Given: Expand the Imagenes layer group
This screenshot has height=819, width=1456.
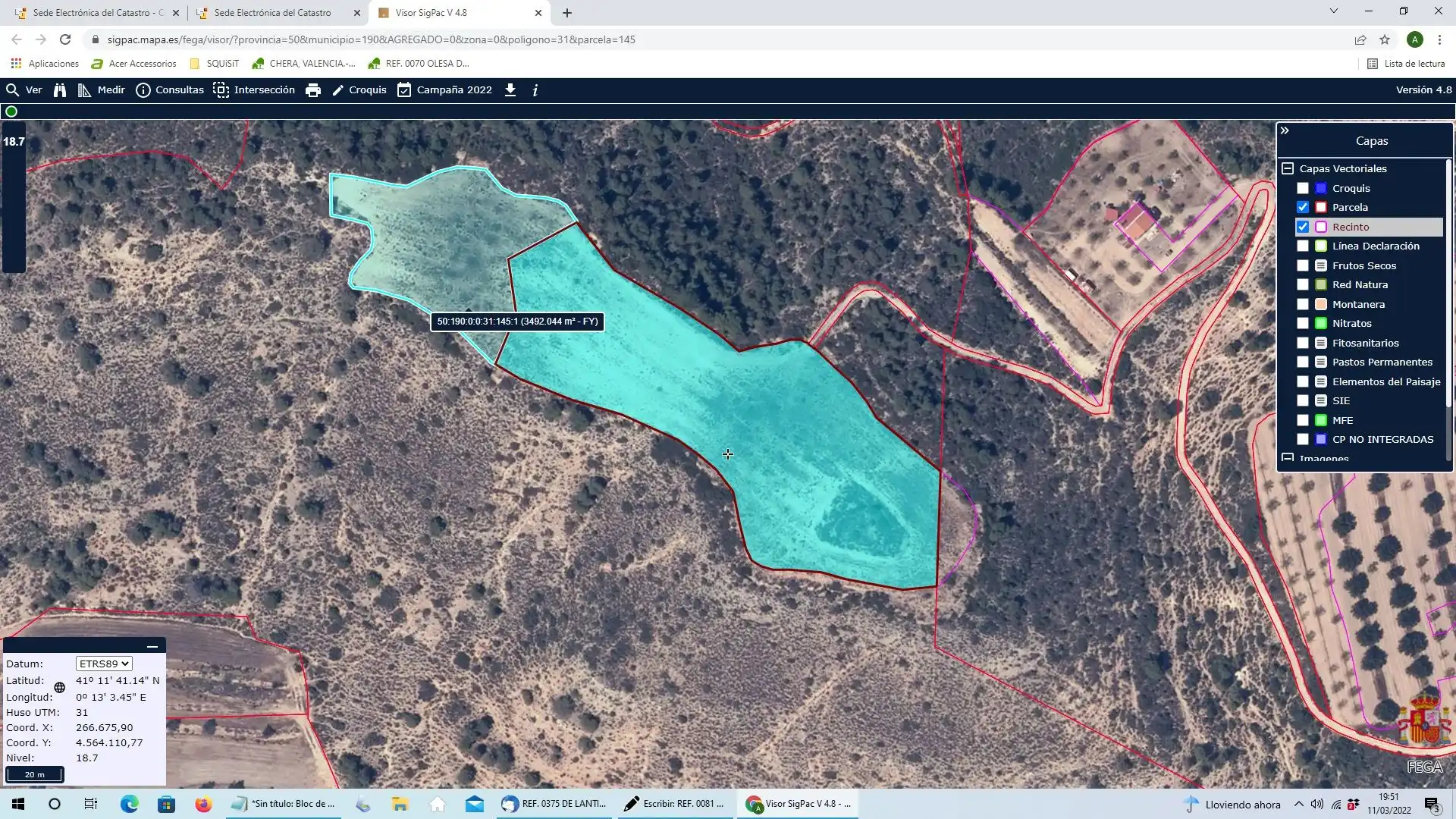Looking at the screenshot, I should pyautogui.click(x=1288, y=458).
